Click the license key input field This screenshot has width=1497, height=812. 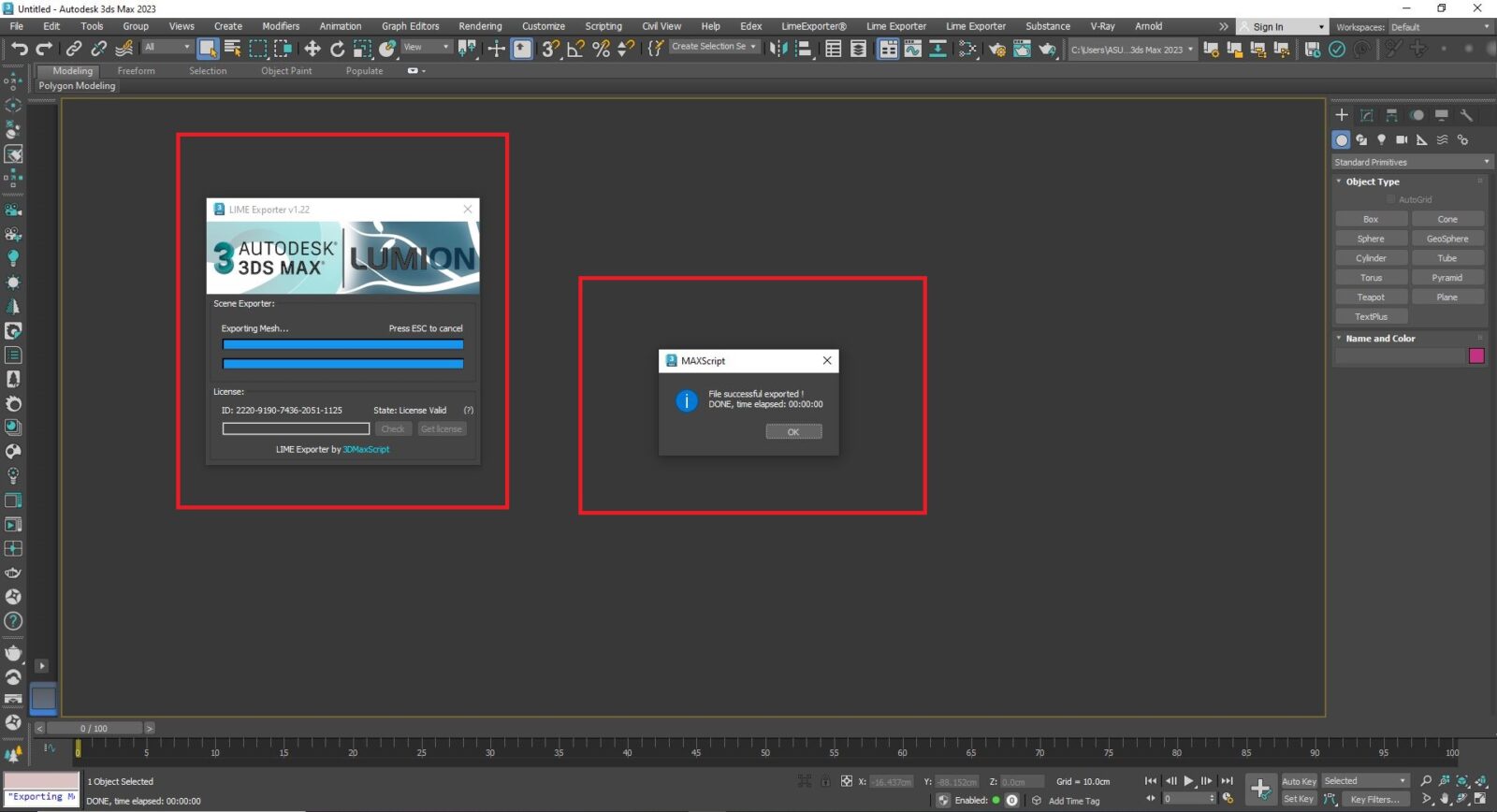[296, 429]
